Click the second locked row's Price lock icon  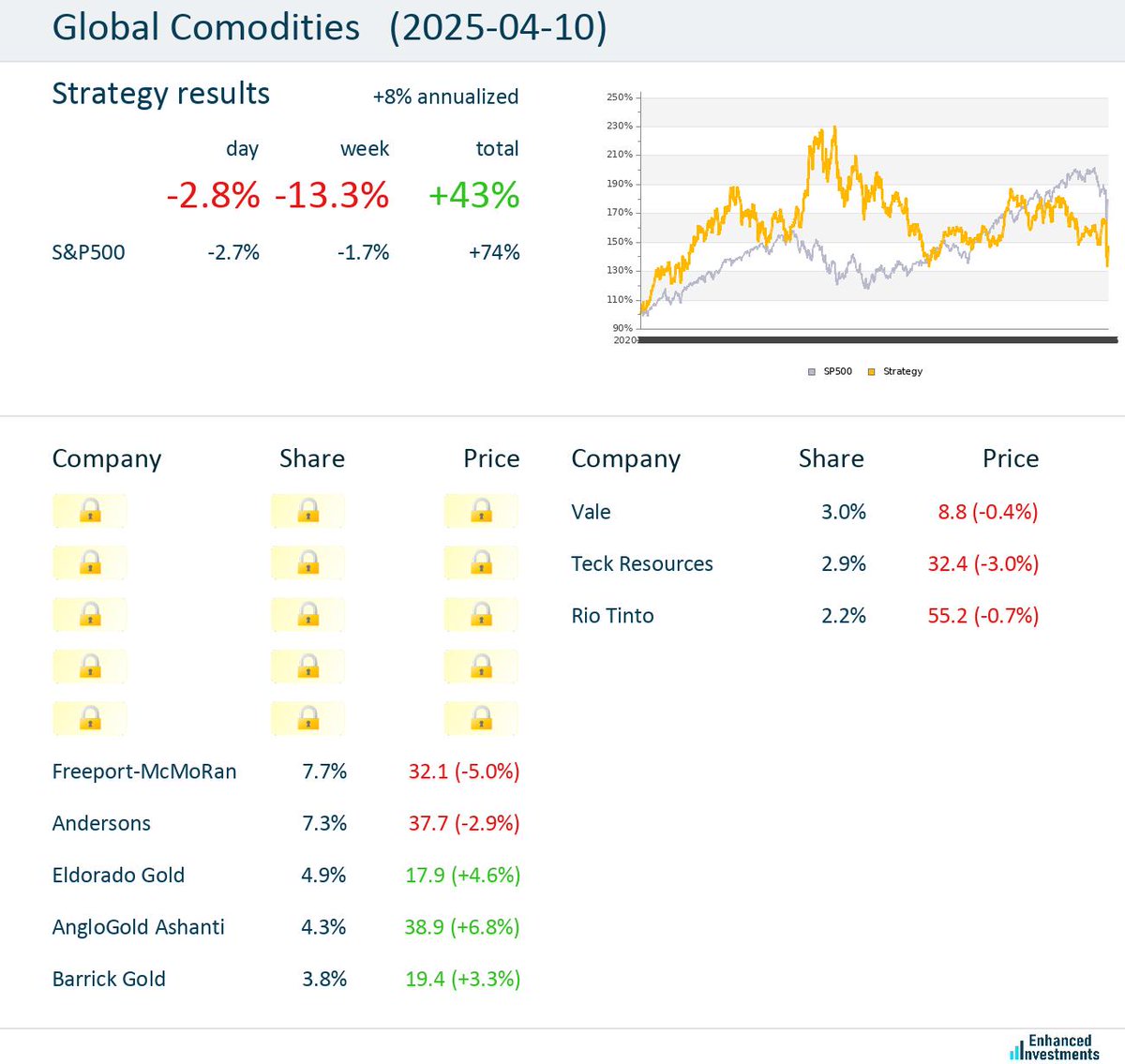coord(482,562)
